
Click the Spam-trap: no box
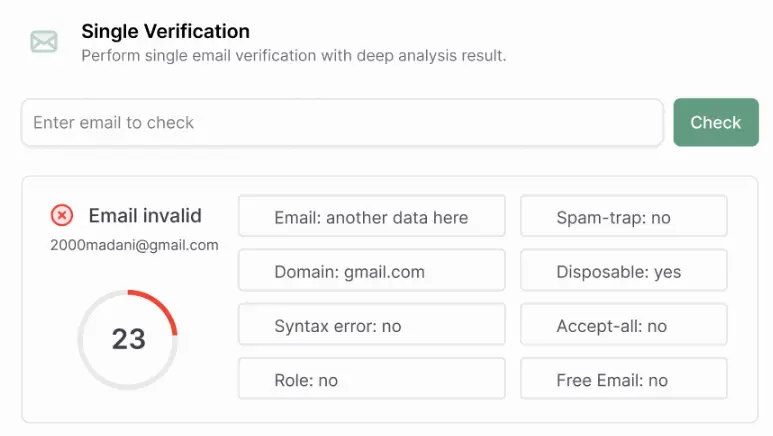[624, 216]
